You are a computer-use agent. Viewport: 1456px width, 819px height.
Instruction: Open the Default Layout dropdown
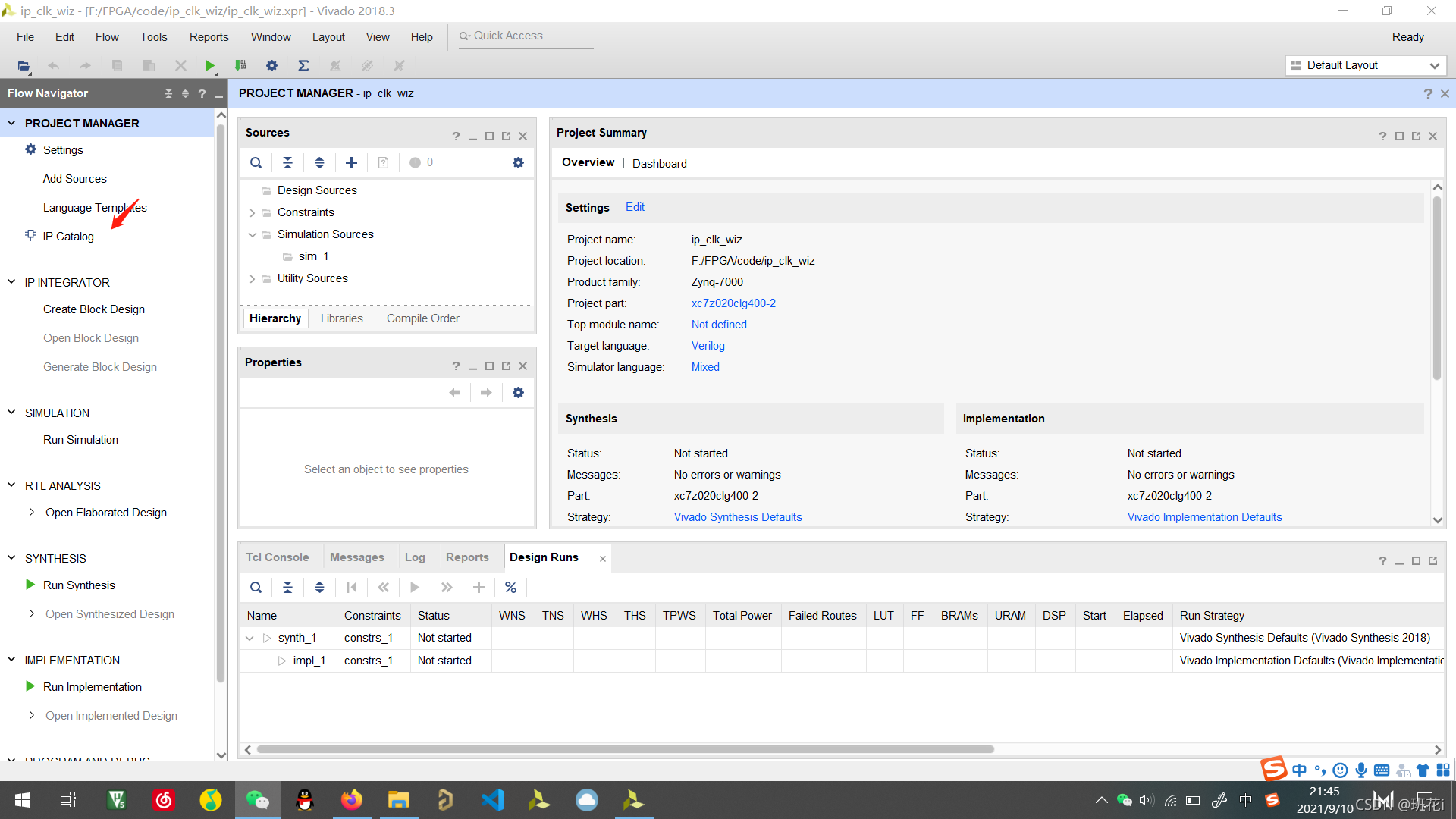pyautogui.click(x=1366, y=65)
